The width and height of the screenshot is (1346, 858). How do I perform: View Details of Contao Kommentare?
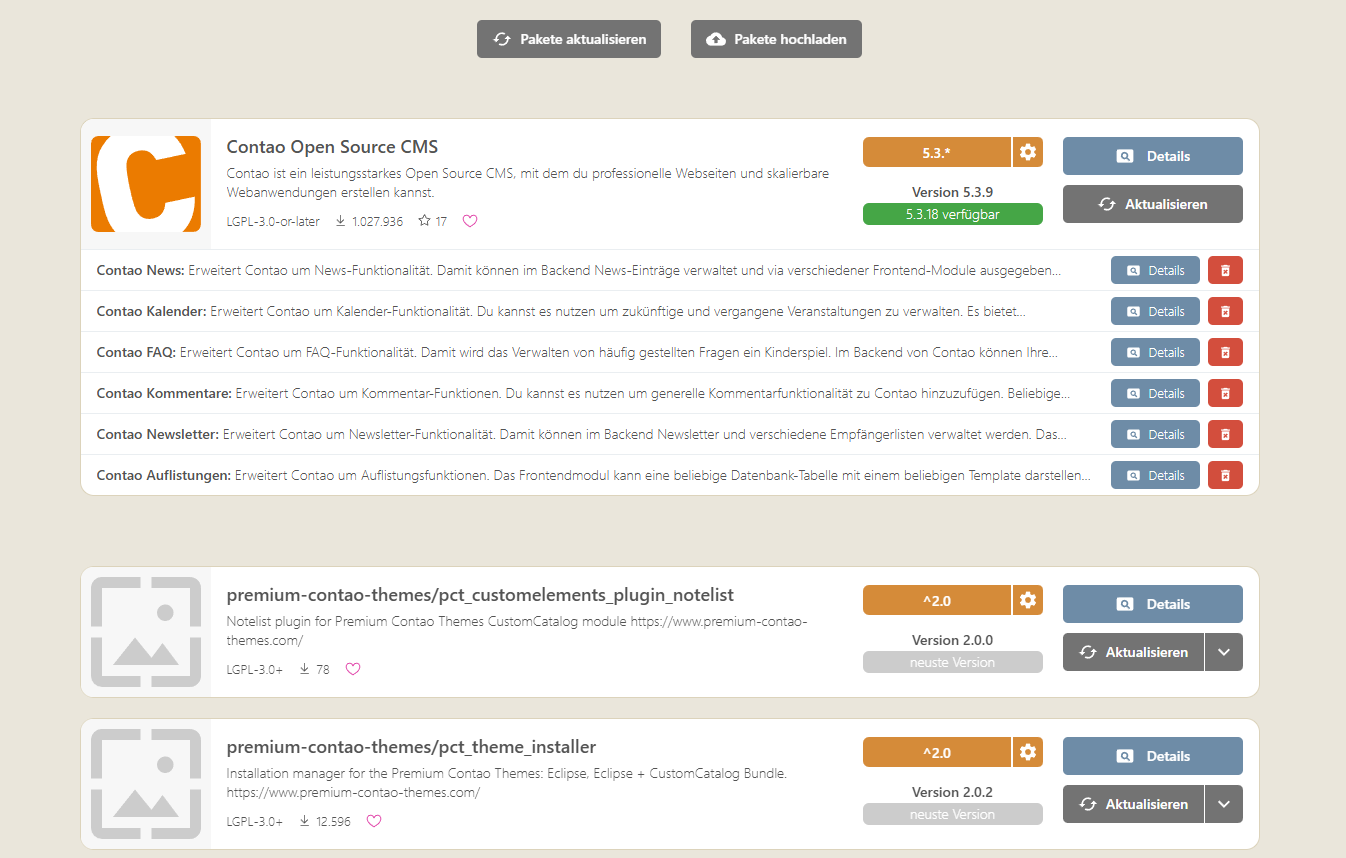(x=1155, y=393)
